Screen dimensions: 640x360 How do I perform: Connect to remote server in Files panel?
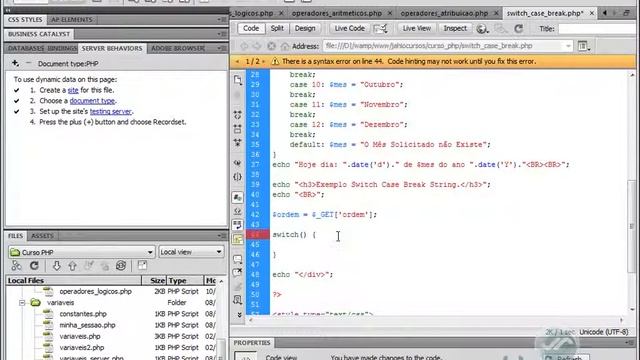16,266
